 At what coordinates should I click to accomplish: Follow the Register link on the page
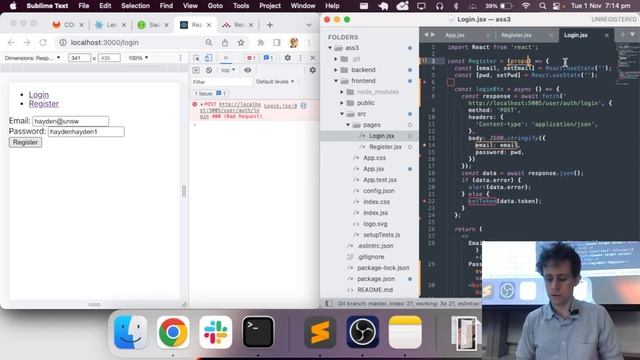click(44, 104)
